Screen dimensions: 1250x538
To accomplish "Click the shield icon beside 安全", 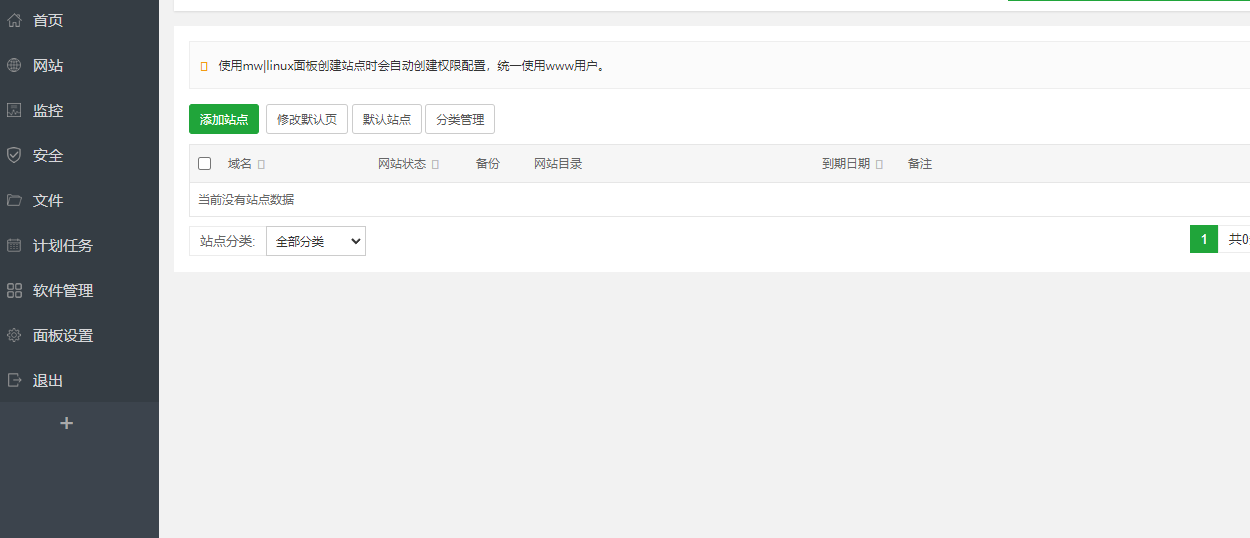I will coord(14,155).
